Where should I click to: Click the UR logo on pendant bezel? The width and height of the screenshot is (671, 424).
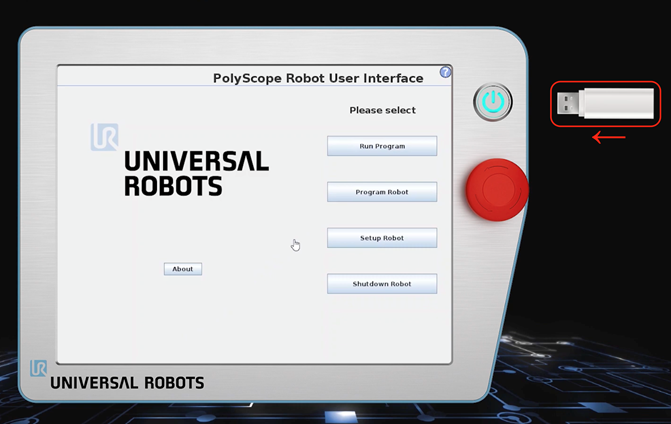coord(38,368)
